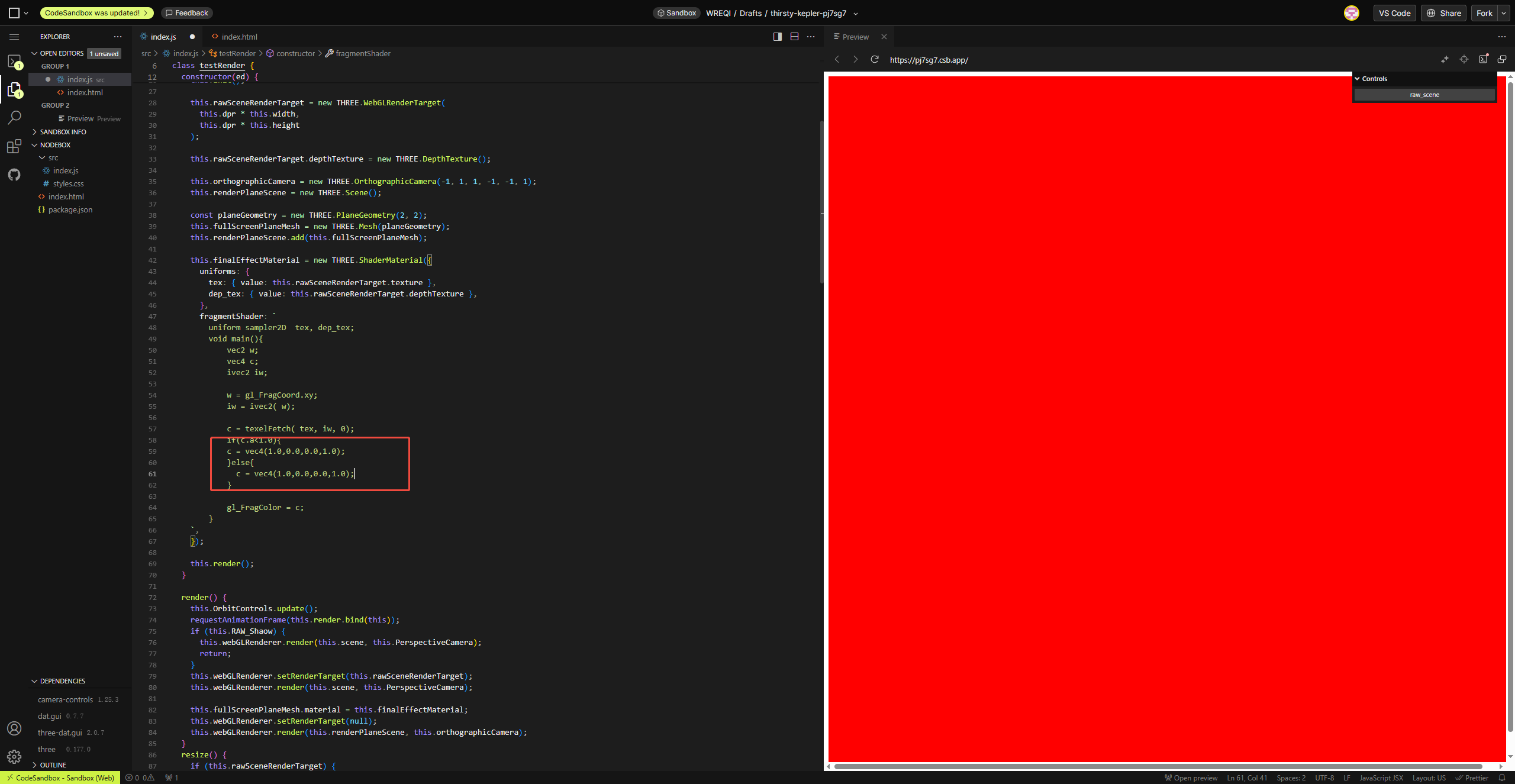Open index.html under NODEBOX tree
This screenshot has height=784, width=1515.
[x=66, y=197]
